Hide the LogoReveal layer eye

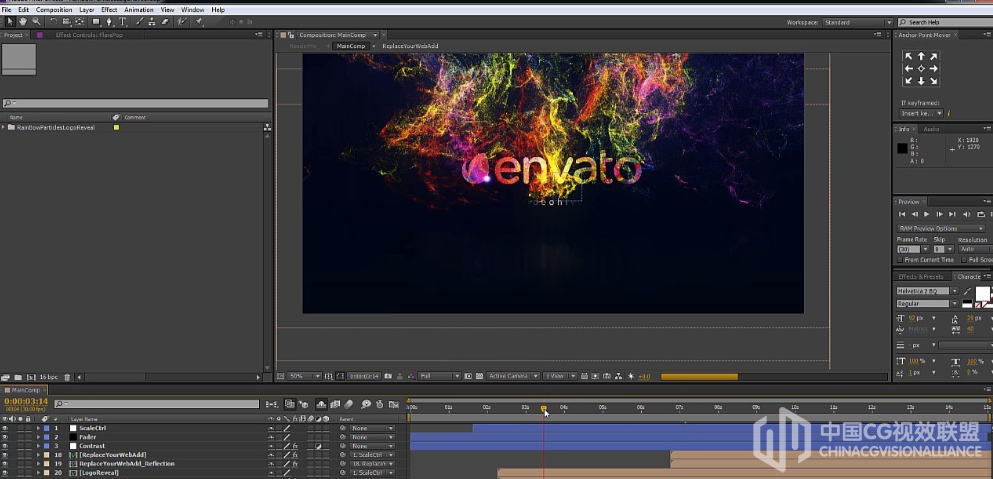point(5,473)
